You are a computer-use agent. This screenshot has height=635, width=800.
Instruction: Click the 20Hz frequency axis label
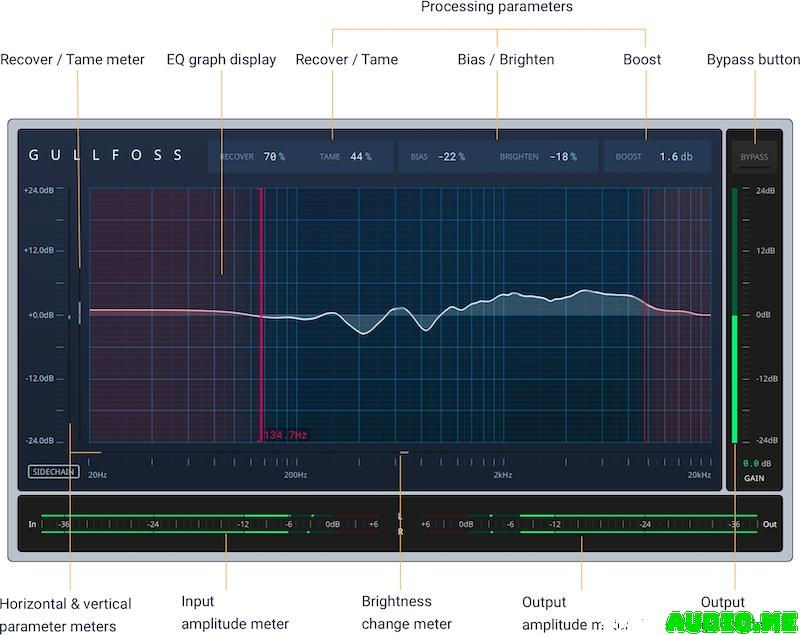click(x=97, y=476)
